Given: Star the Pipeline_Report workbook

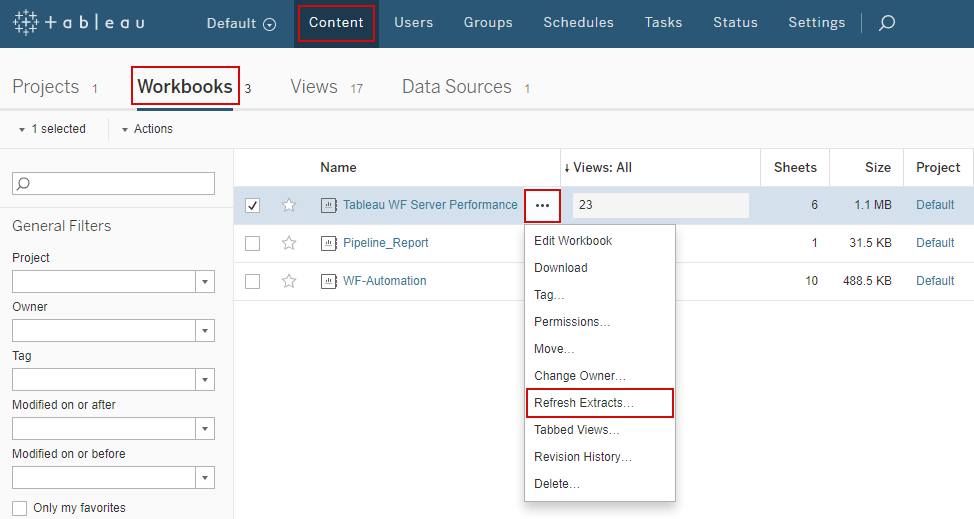Looking at the screenshot, I should click(x=289, y=243).
